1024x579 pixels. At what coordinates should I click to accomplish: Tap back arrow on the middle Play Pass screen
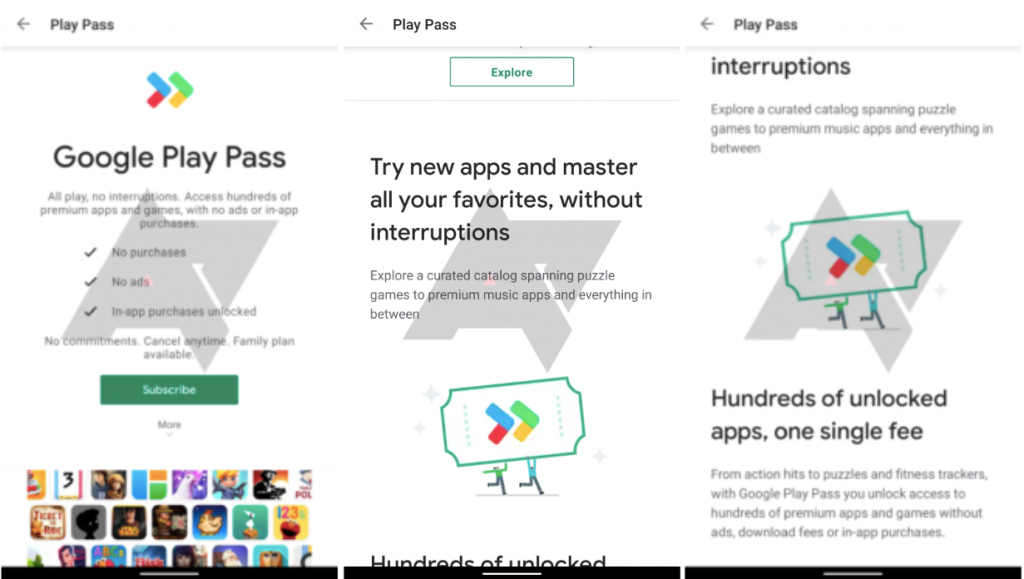click(x=366, y=24)
